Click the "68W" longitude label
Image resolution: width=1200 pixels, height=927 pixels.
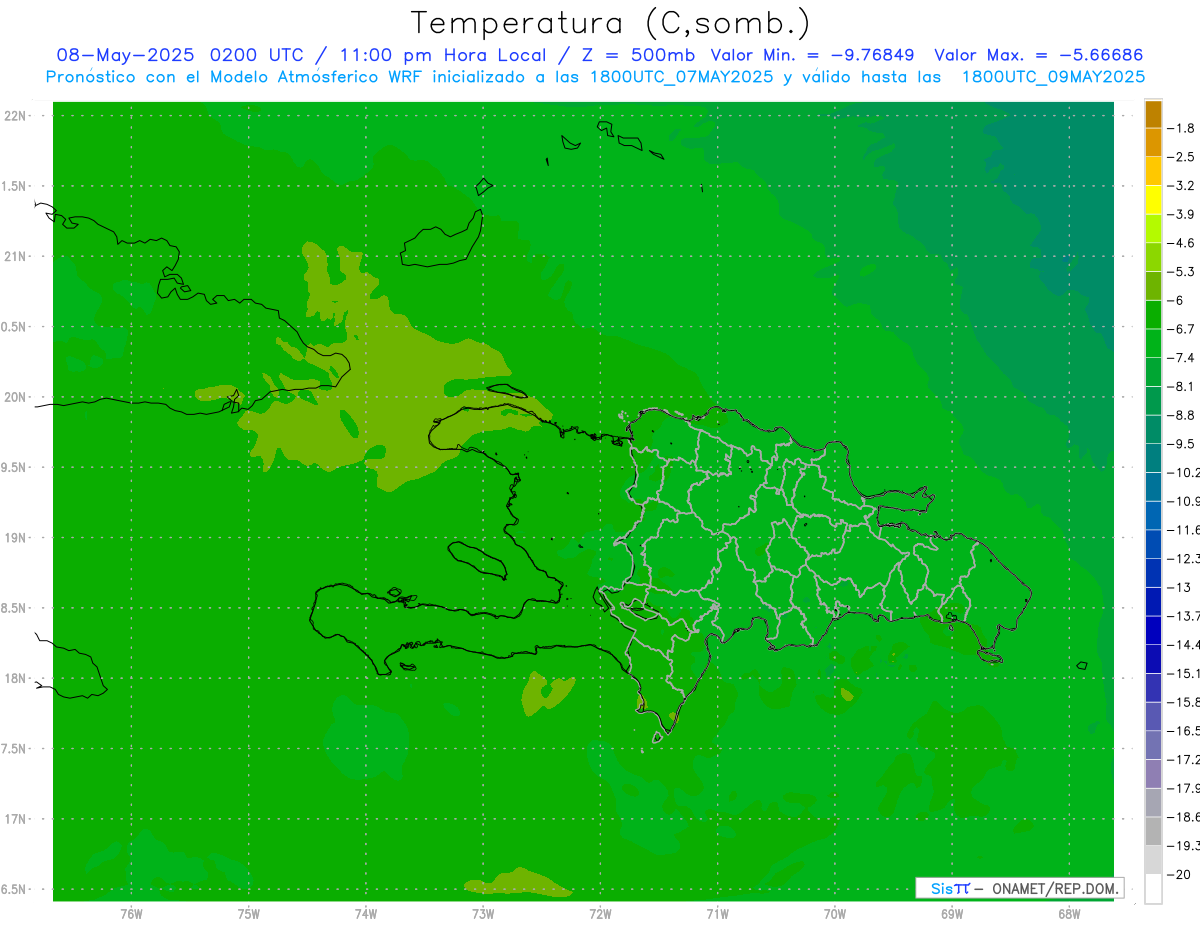(1069, 914)
